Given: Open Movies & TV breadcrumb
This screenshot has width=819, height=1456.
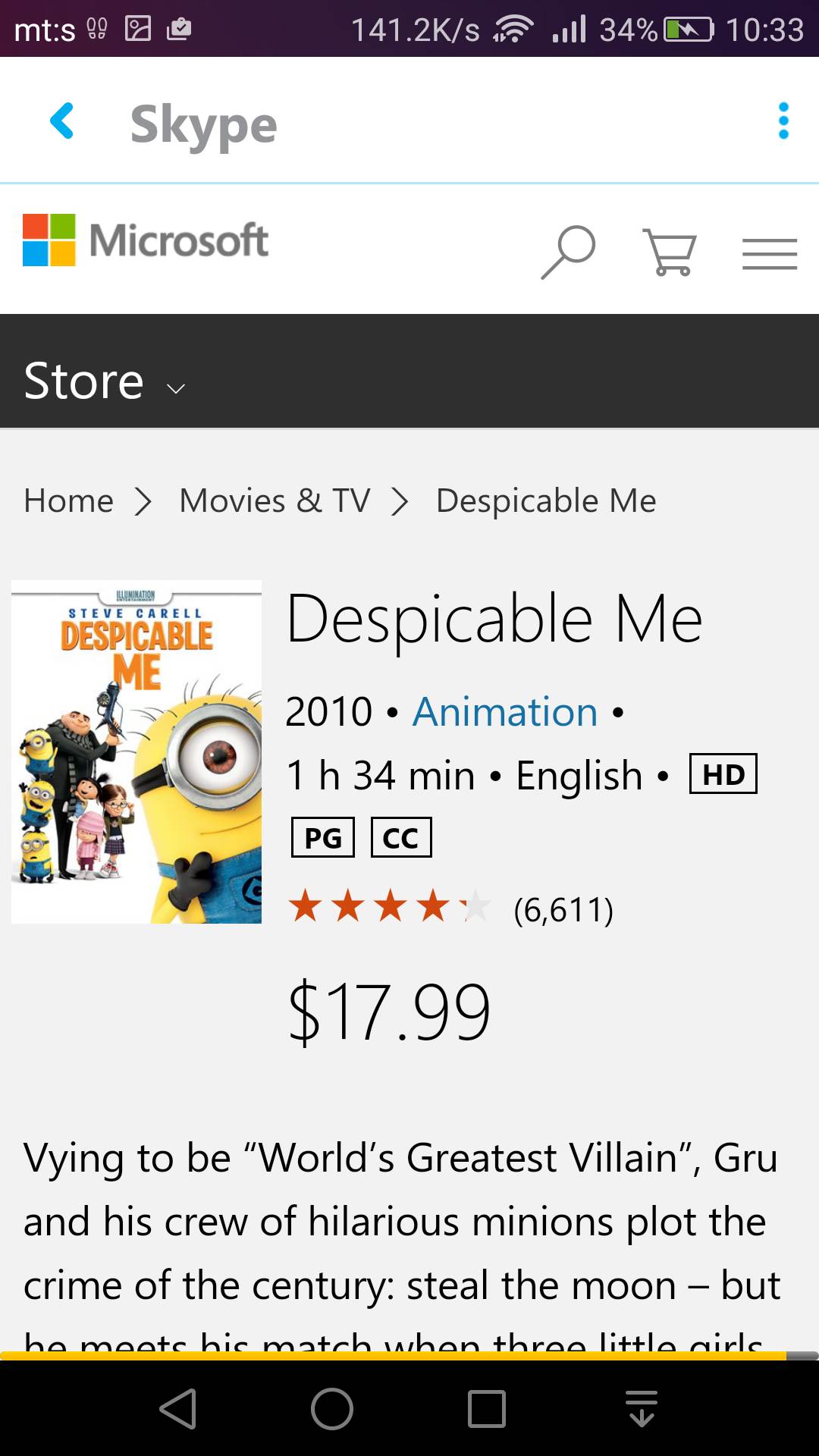Looking at the screenshot, I should click(275, 500).
